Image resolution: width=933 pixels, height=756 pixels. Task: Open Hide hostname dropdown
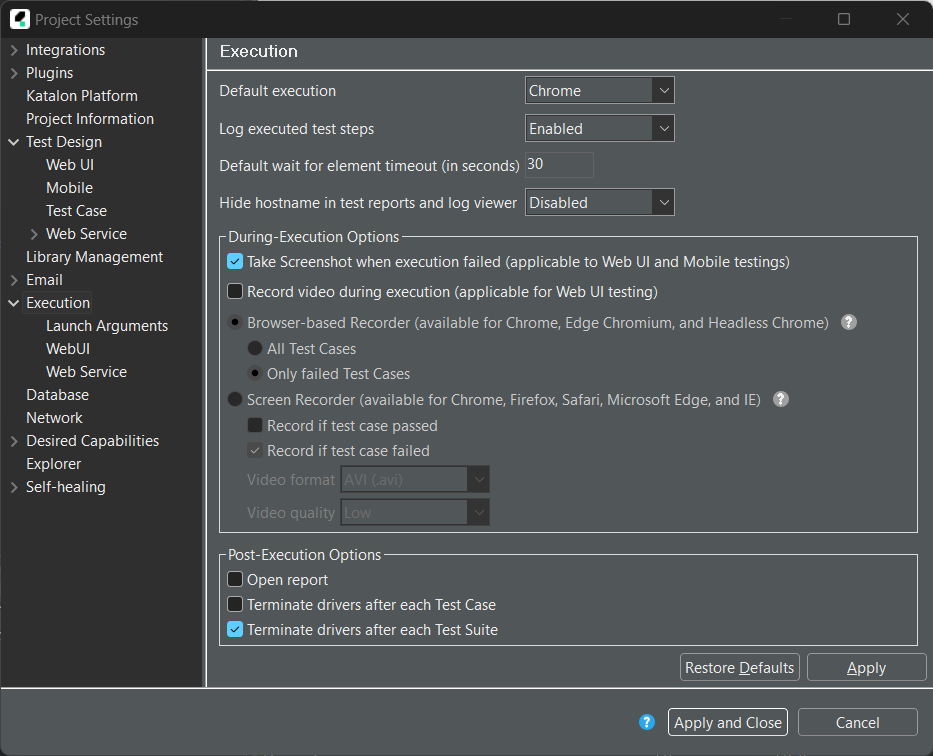[600, 202]
